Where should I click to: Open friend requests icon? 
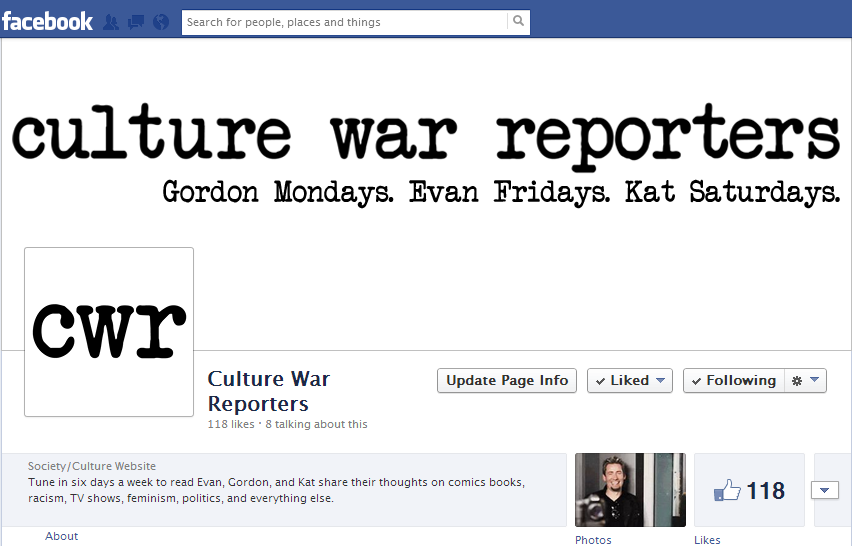[111, 22]
